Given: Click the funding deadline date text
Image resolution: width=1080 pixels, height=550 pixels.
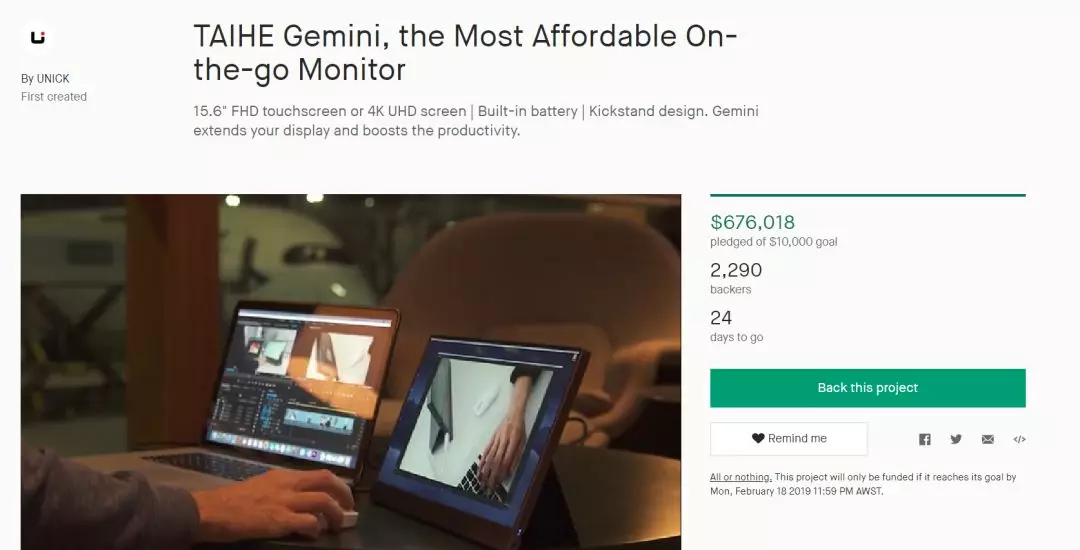Looking at the screenshot, I should pyautogui.click(x=796, y=491).
